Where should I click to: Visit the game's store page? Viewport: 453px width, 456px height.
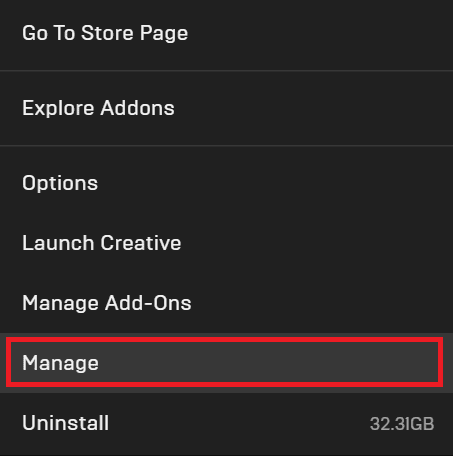226,33
